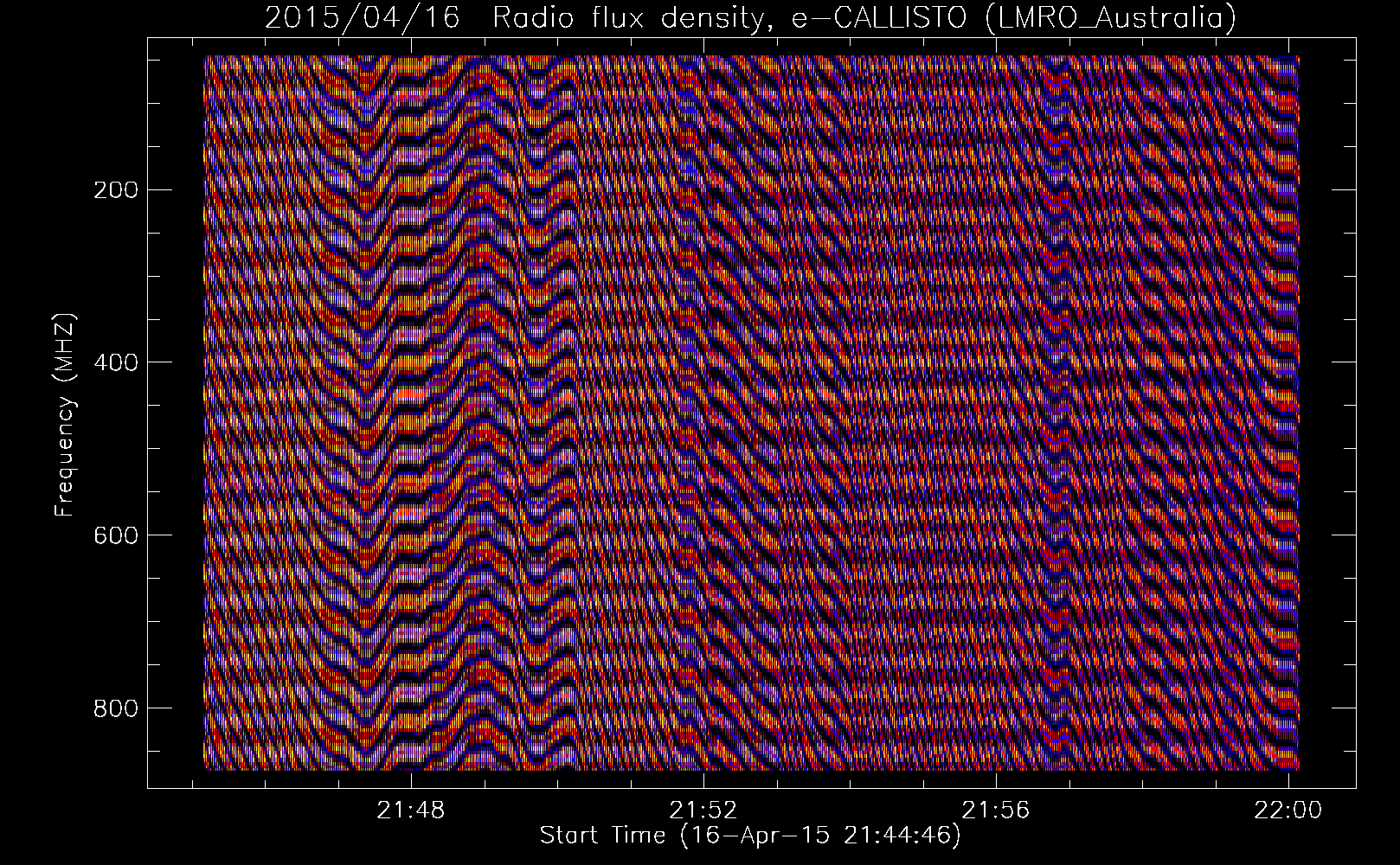
Task: Click the 22:00 time tick label
Action: 1289,811
